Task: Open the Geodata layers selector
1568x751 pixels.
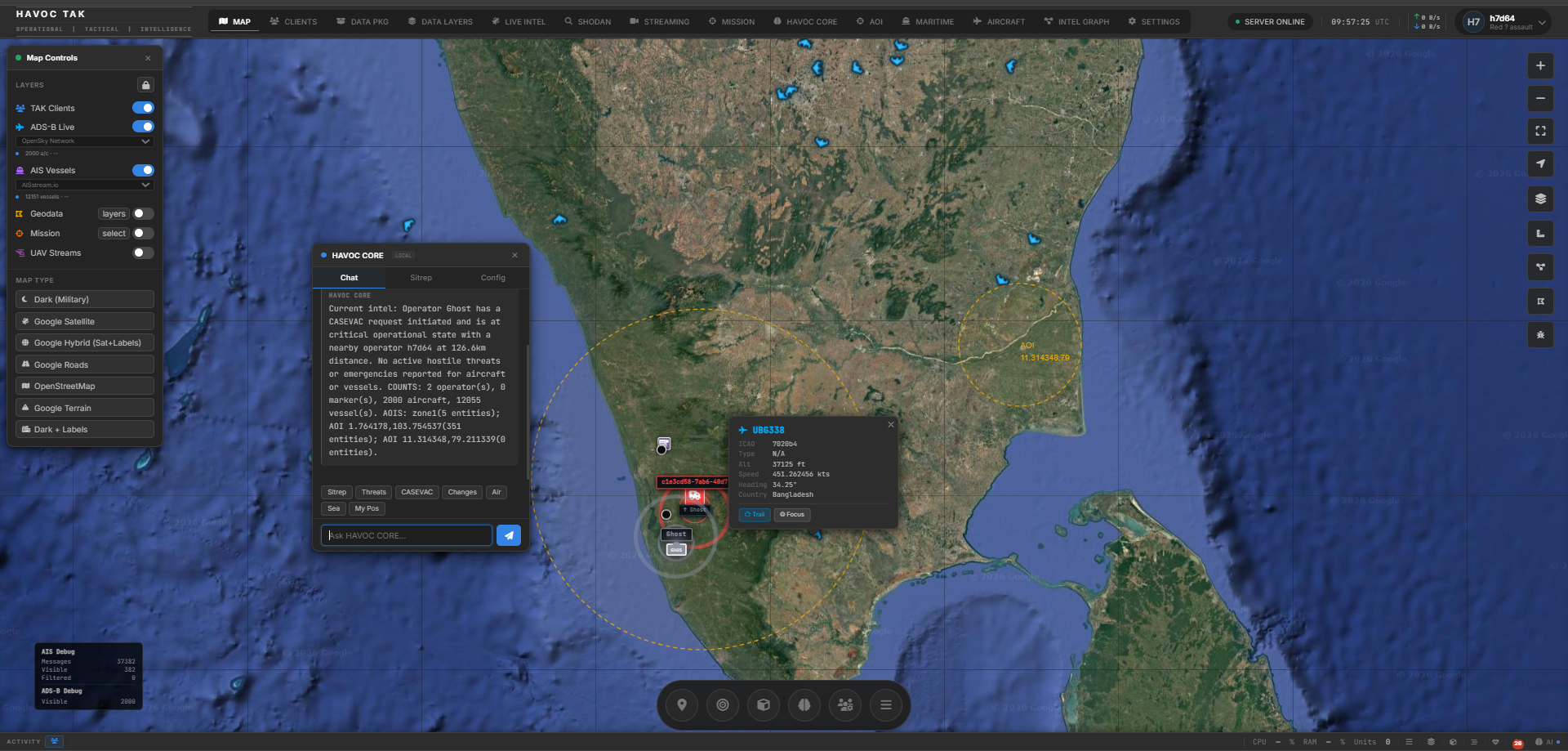Action: tap(114, 214)
